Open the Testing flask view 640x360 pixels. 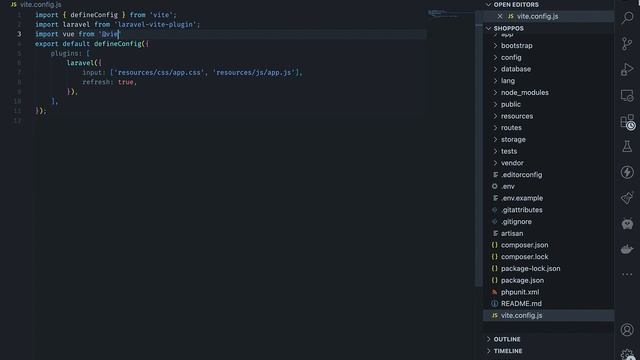coord(627,147)
